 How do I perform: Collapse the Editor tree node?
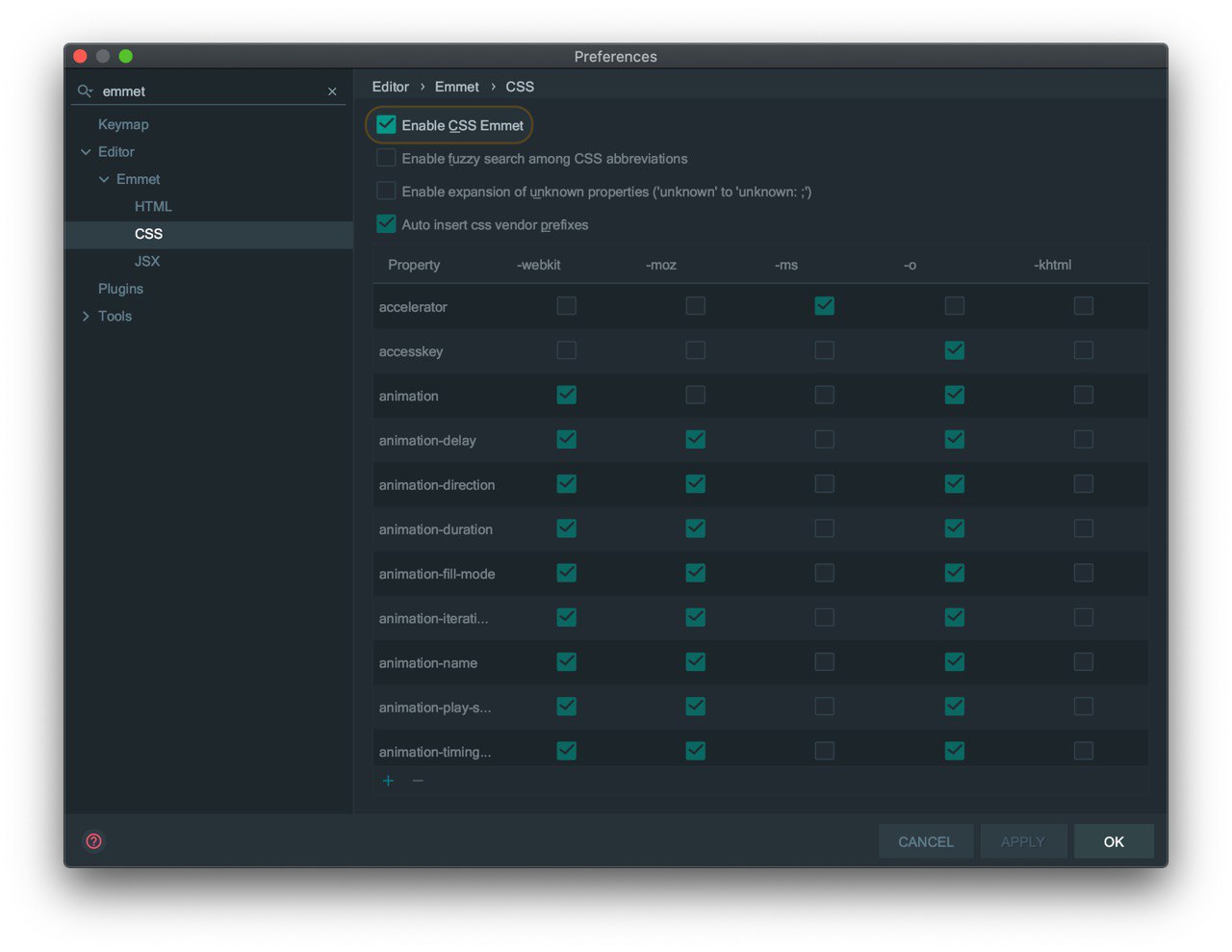pos(86,152)
